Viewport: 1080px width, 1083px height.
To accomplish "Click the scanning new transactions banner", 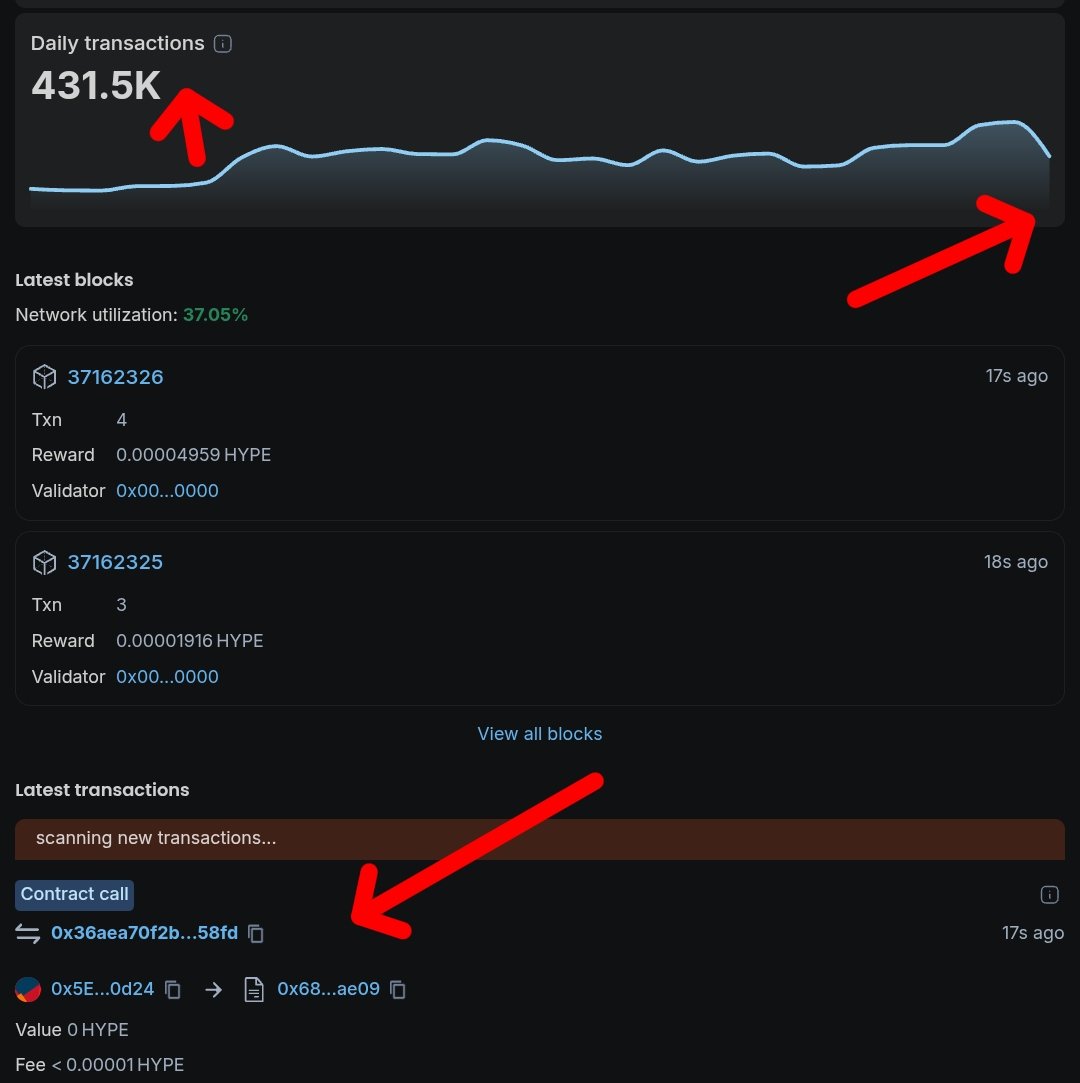I will 539,839.
